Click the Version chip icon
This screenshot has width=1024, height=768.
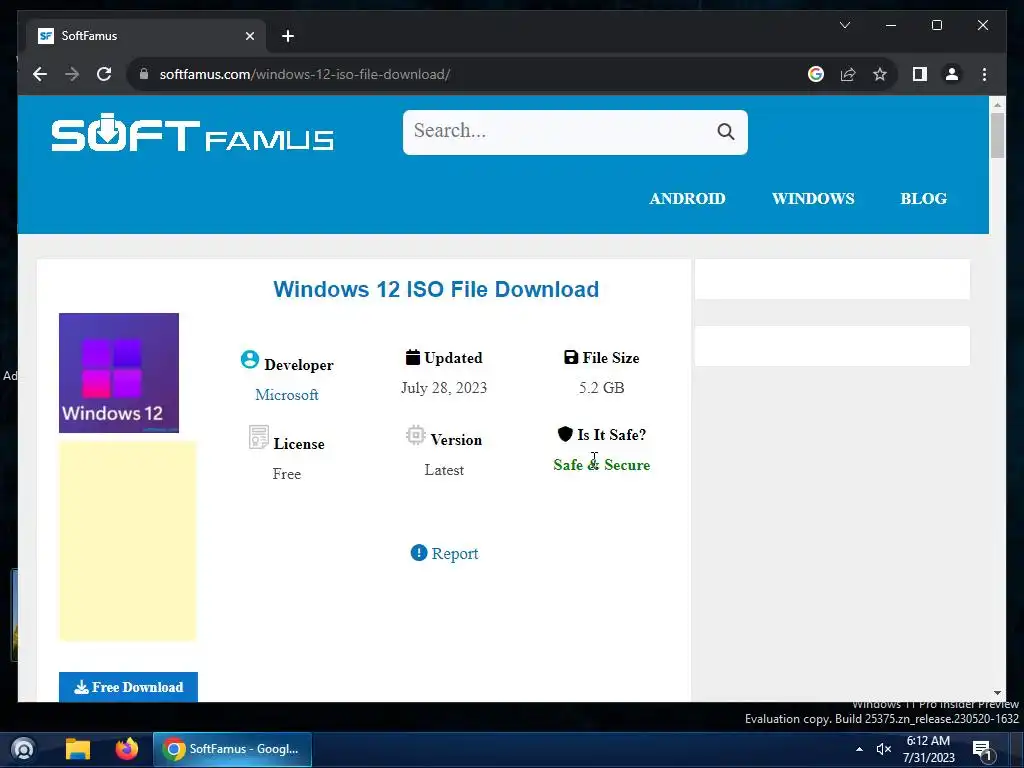click(x=415, y=435)
